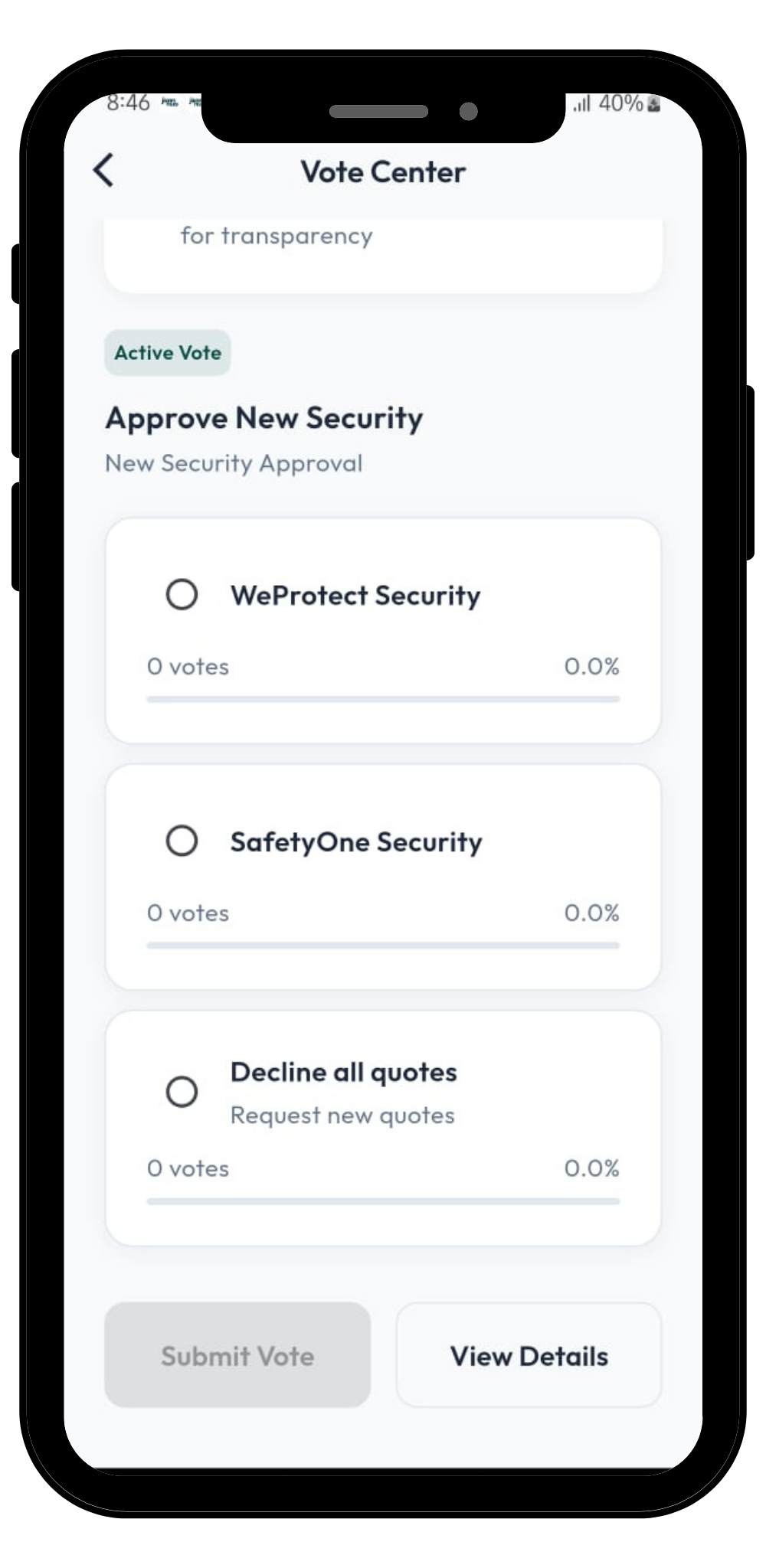
Task: Pick the Decline all quotes radio button
Action: 182,1092
